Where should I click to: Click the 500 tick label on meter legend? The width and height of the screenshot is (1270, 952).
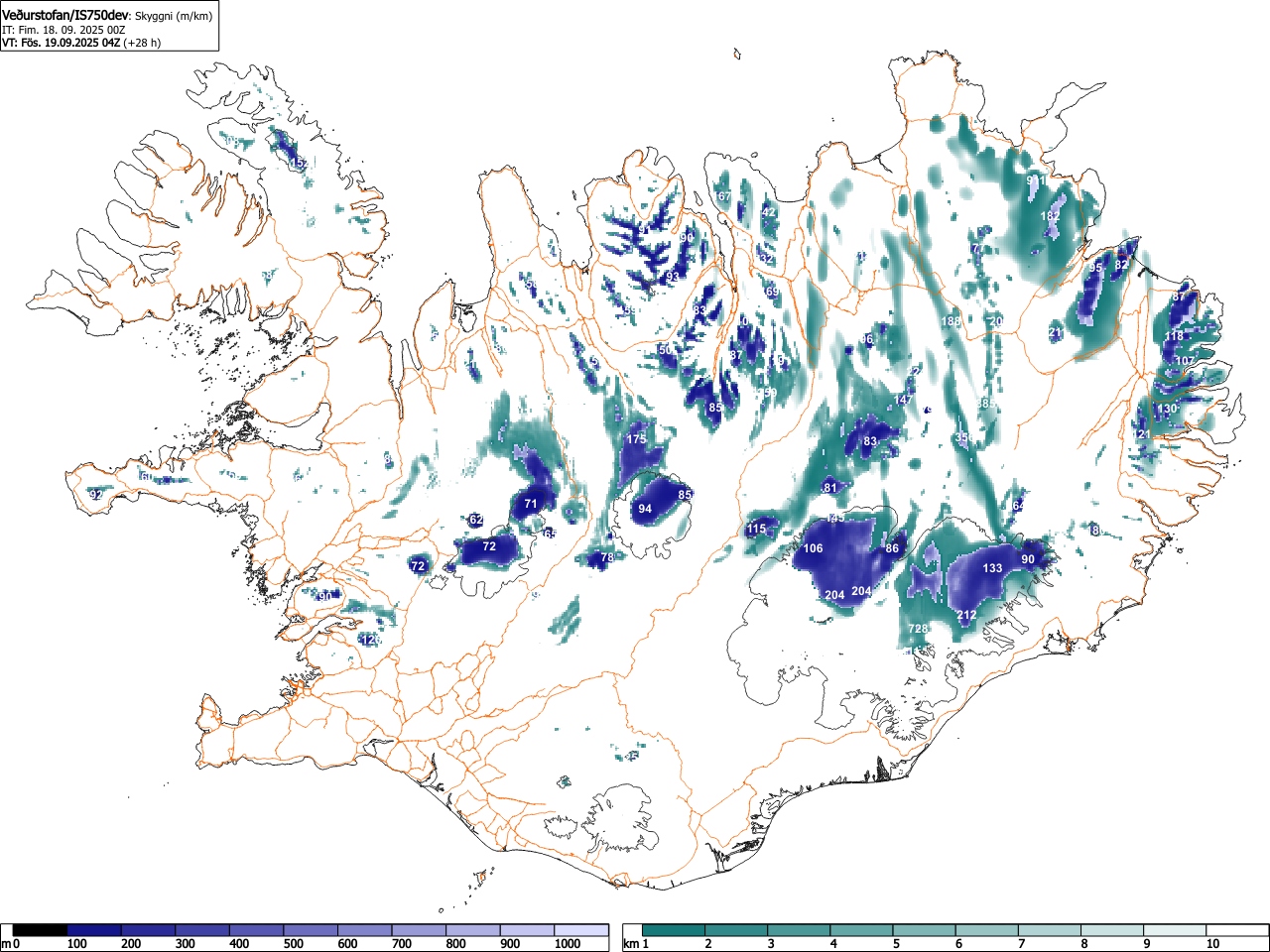coord(293,944)
